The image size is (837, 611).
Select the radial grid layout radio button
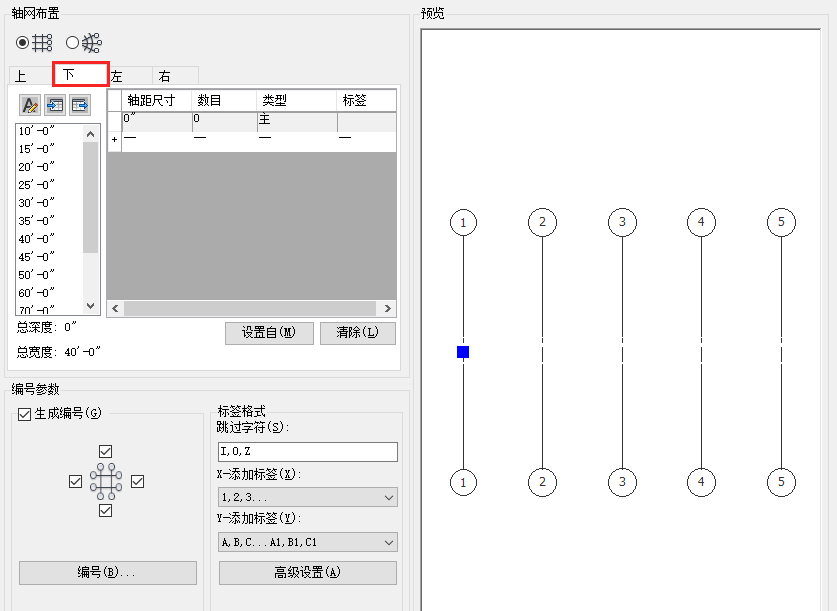click(73, 42)
